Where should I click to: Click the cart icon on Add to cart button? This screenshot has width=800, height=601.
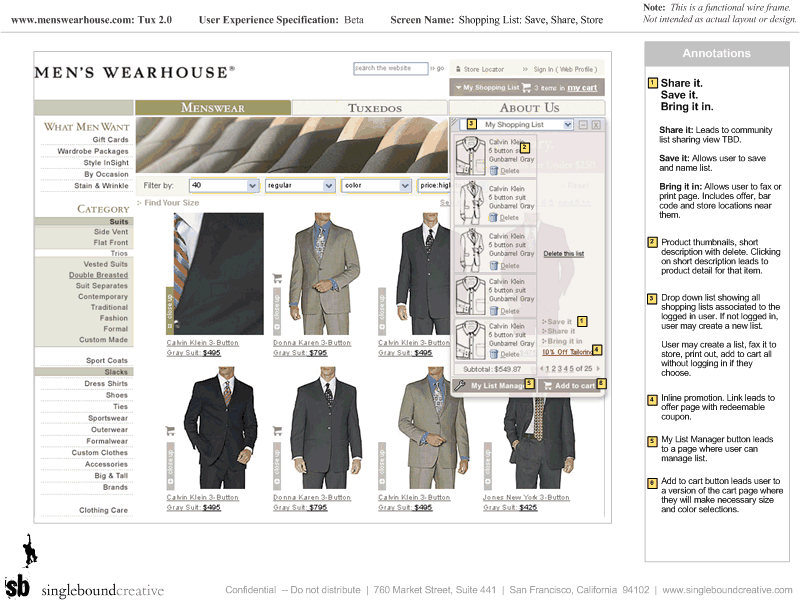[x=548, y=386]
